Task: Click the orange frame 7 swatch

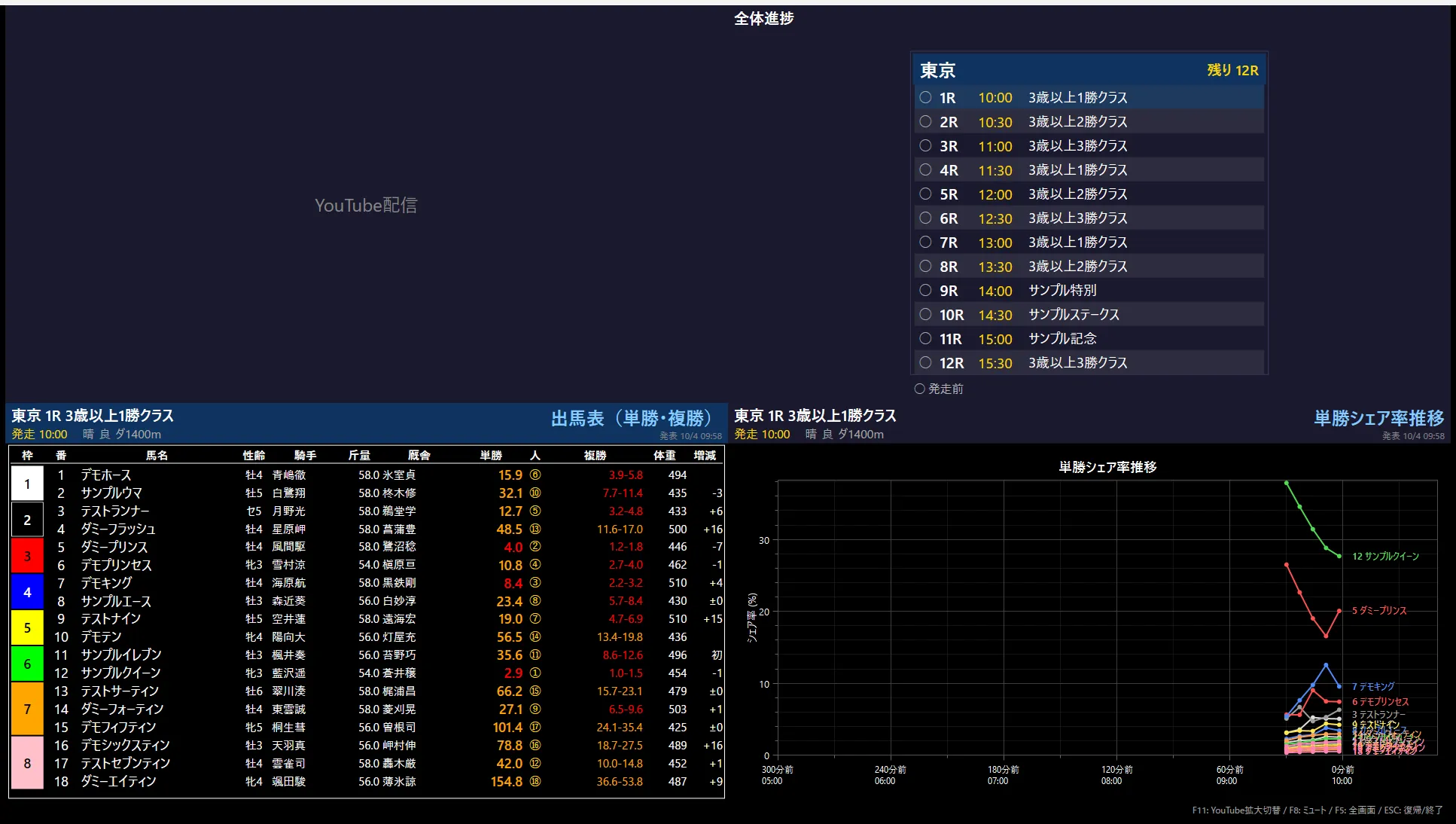Action: point(27,709)
